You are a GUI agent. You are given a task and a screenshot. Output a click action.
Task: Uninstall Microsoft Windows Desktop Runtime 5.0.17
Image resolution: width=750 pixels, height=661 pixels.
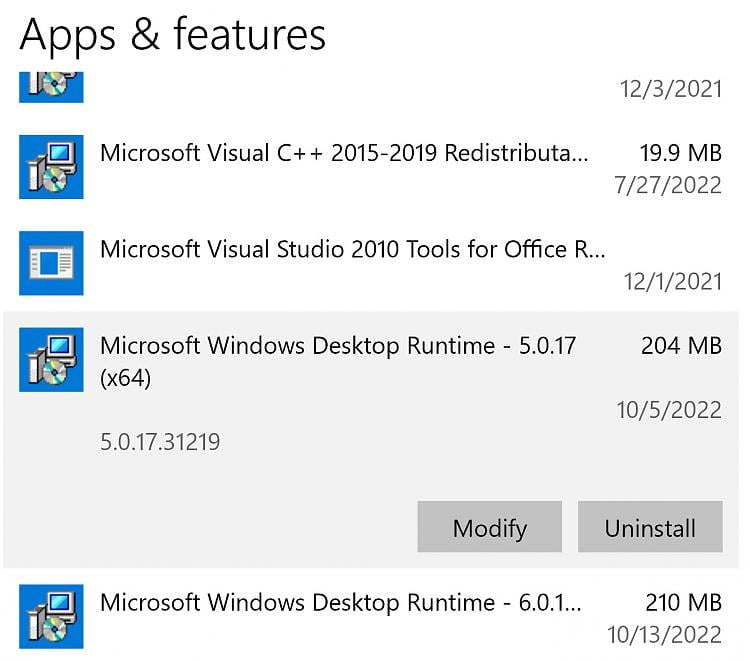pyautogui.click(x=650, y=527)
